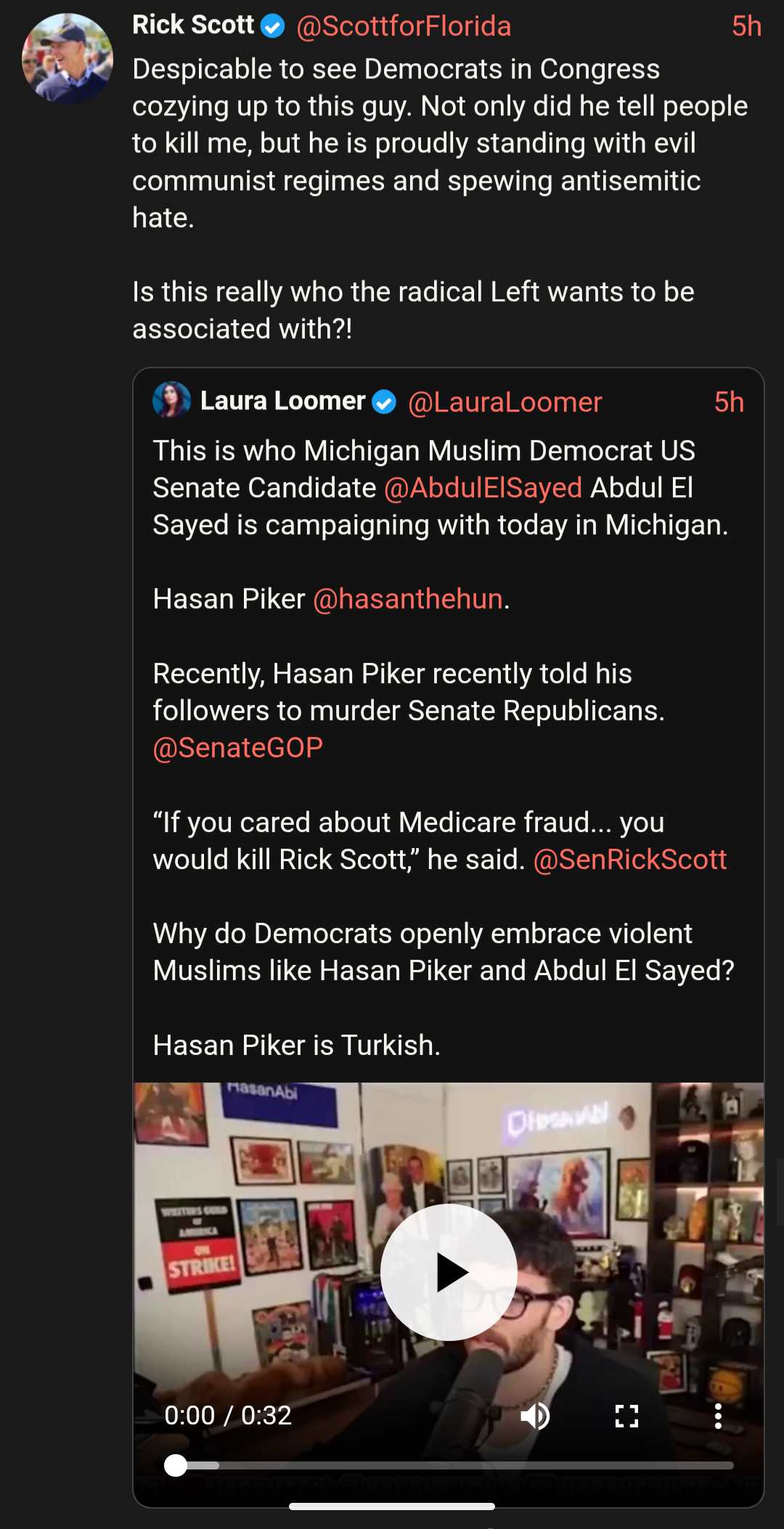Image resolution: width=784 pixels, height=1529 pixels.
Task: Play the embedded video
Action: click(449, 1272)
